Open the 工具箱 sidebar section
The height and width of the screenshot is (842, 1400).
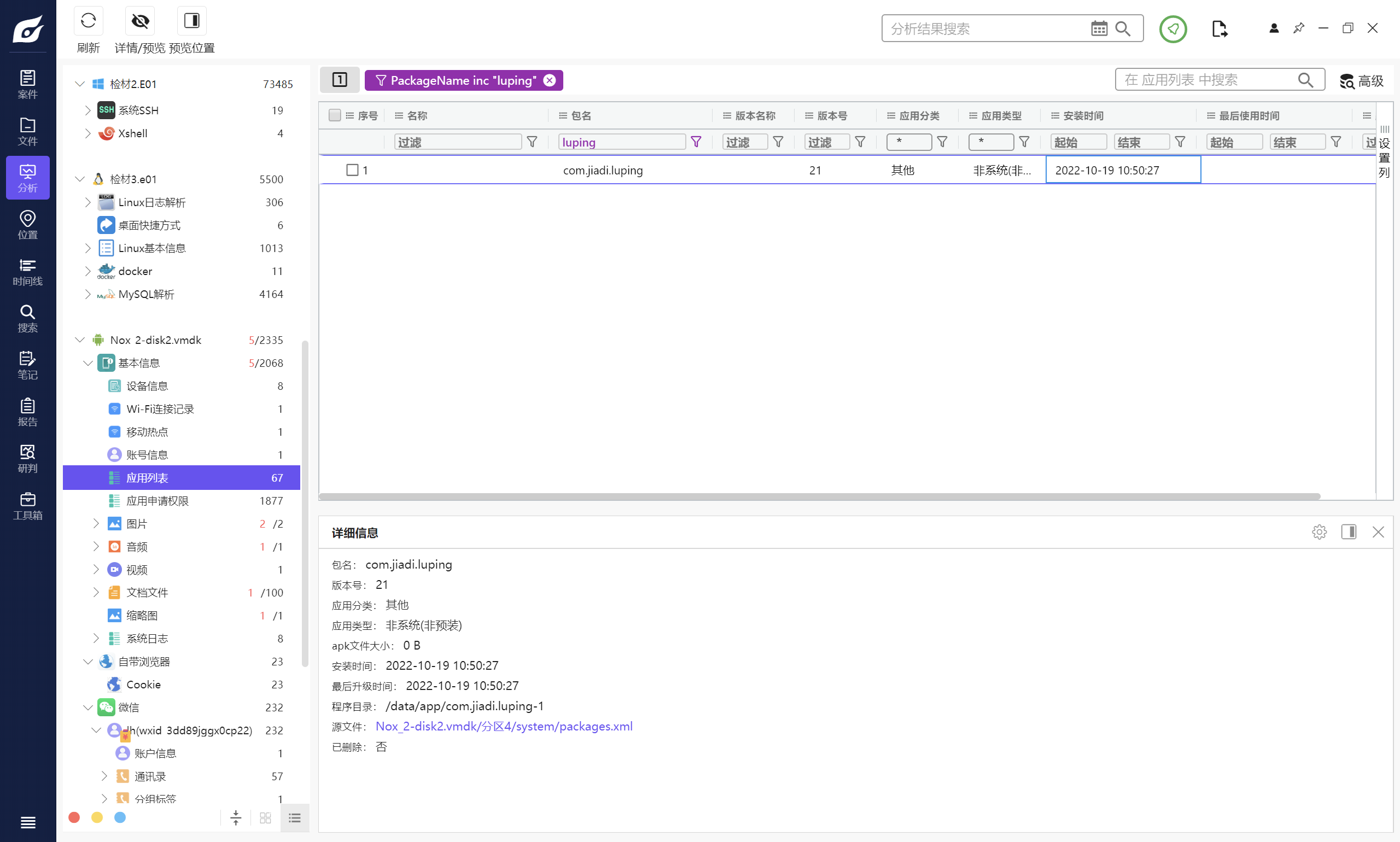point(28,506)
